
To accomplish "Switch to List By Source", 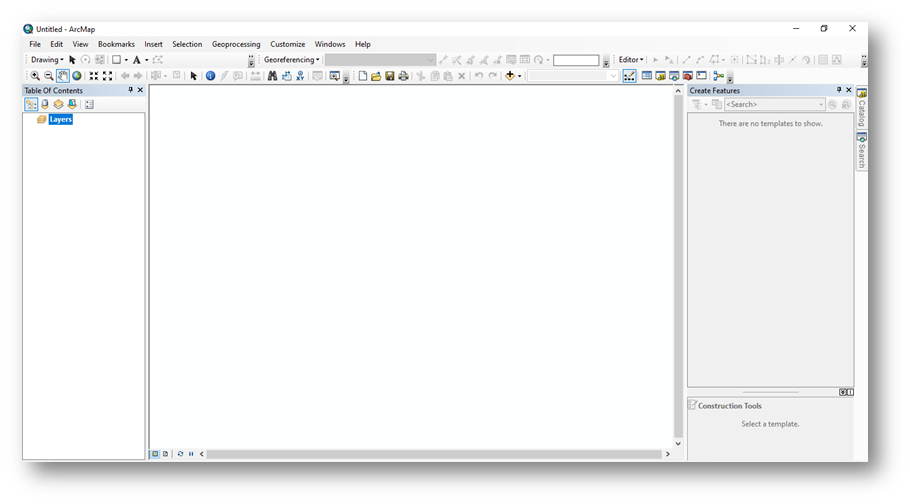I will point(45,105).
